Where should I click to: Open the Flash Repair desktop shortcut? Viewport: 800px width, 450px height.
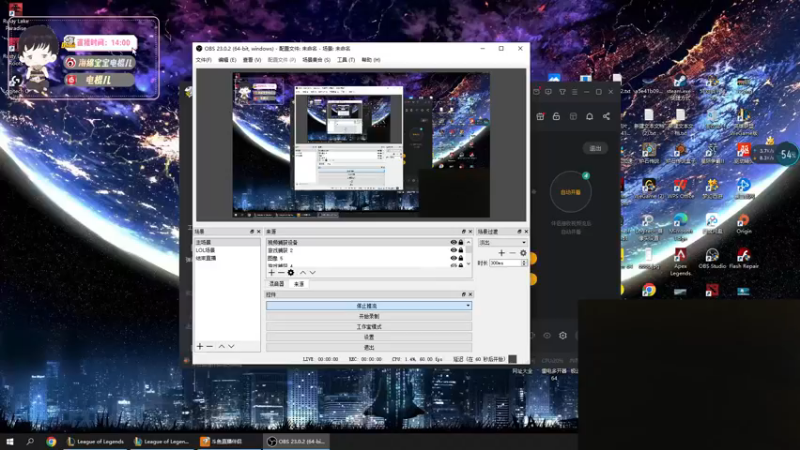coord(743,258)
